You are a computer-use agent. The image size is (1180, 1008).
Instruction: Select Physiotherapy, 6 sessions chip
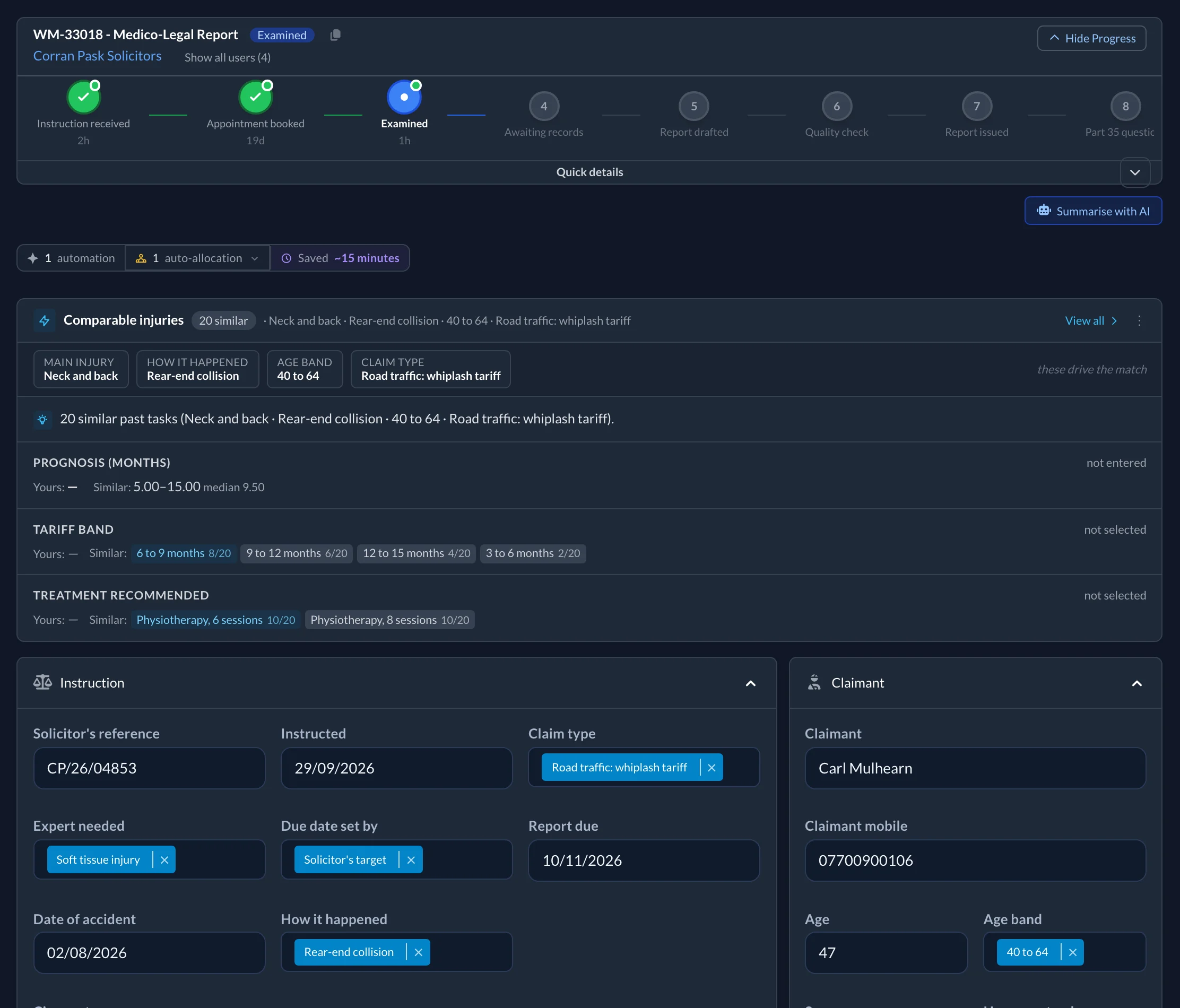point(216,620)
